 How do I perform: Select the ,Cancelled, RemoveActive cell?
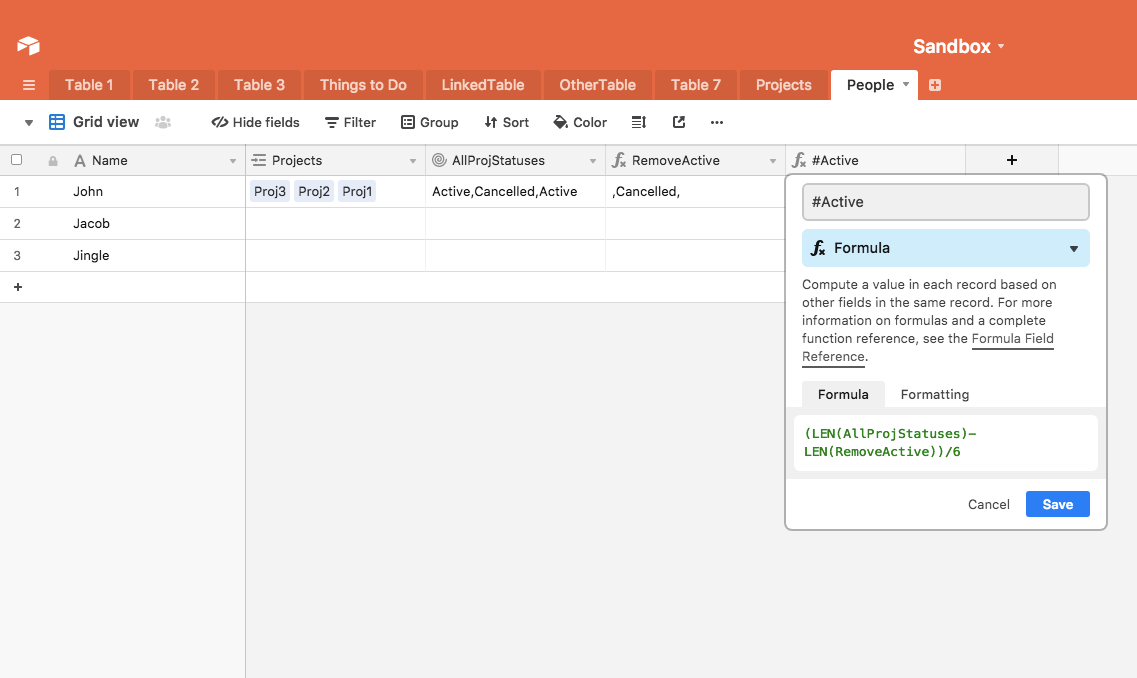(695, 191)
